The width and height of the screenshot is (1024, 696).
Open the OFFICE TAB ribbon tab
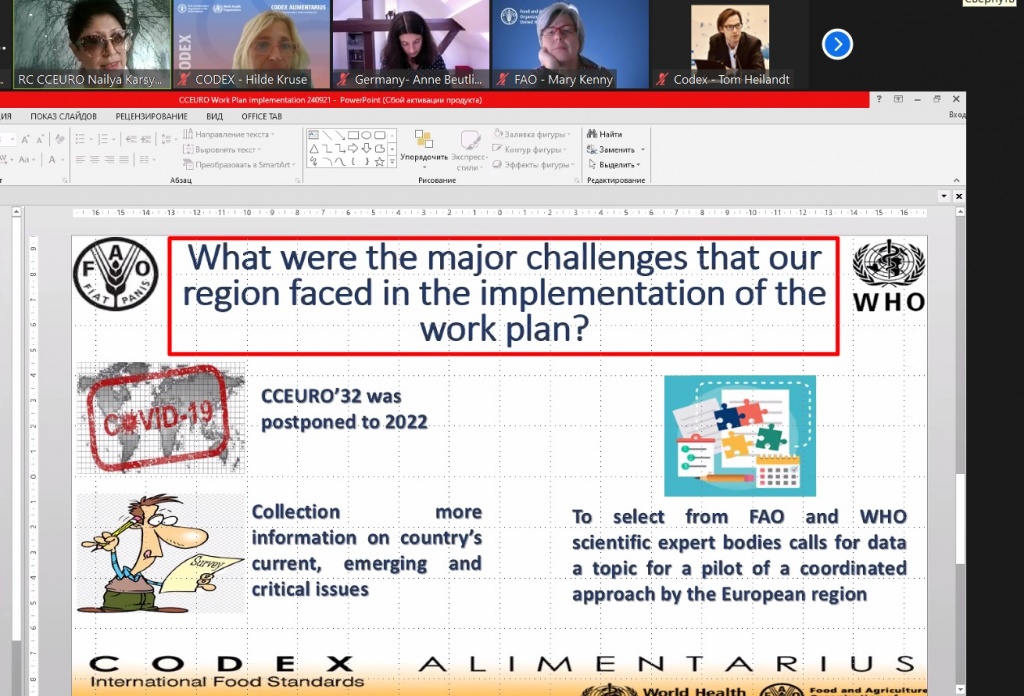(x=261, y=116)
